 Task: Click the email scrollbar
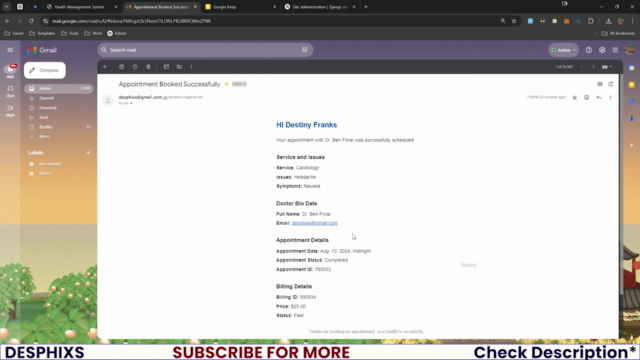click(x=621, y=184)
